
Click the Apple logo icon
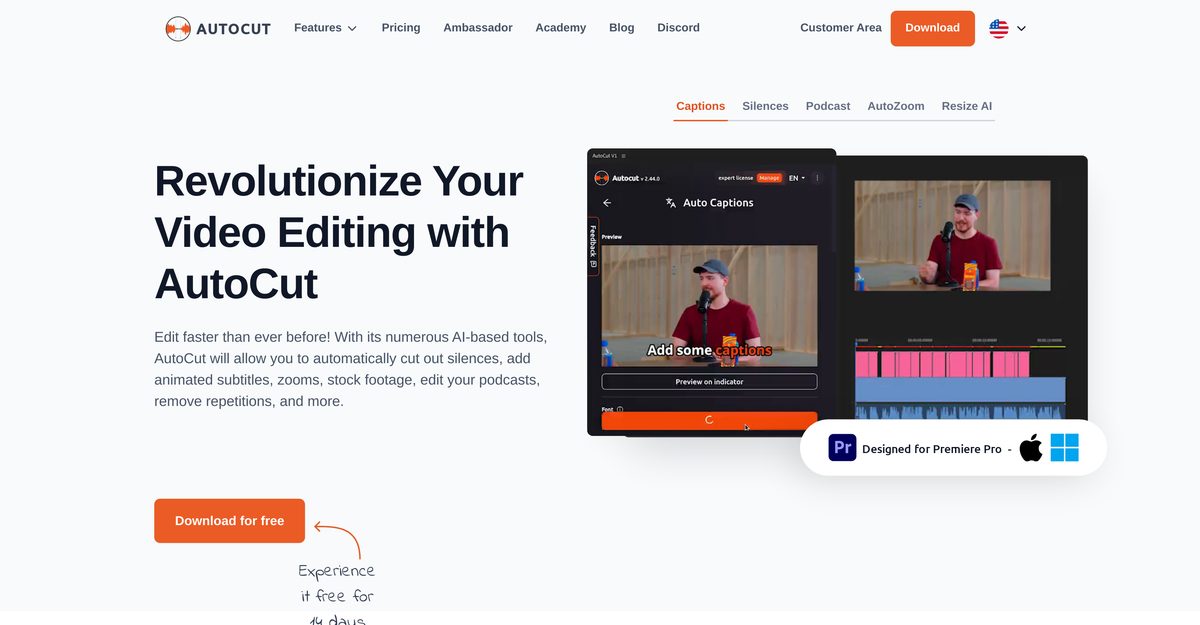coord(1031,448)
